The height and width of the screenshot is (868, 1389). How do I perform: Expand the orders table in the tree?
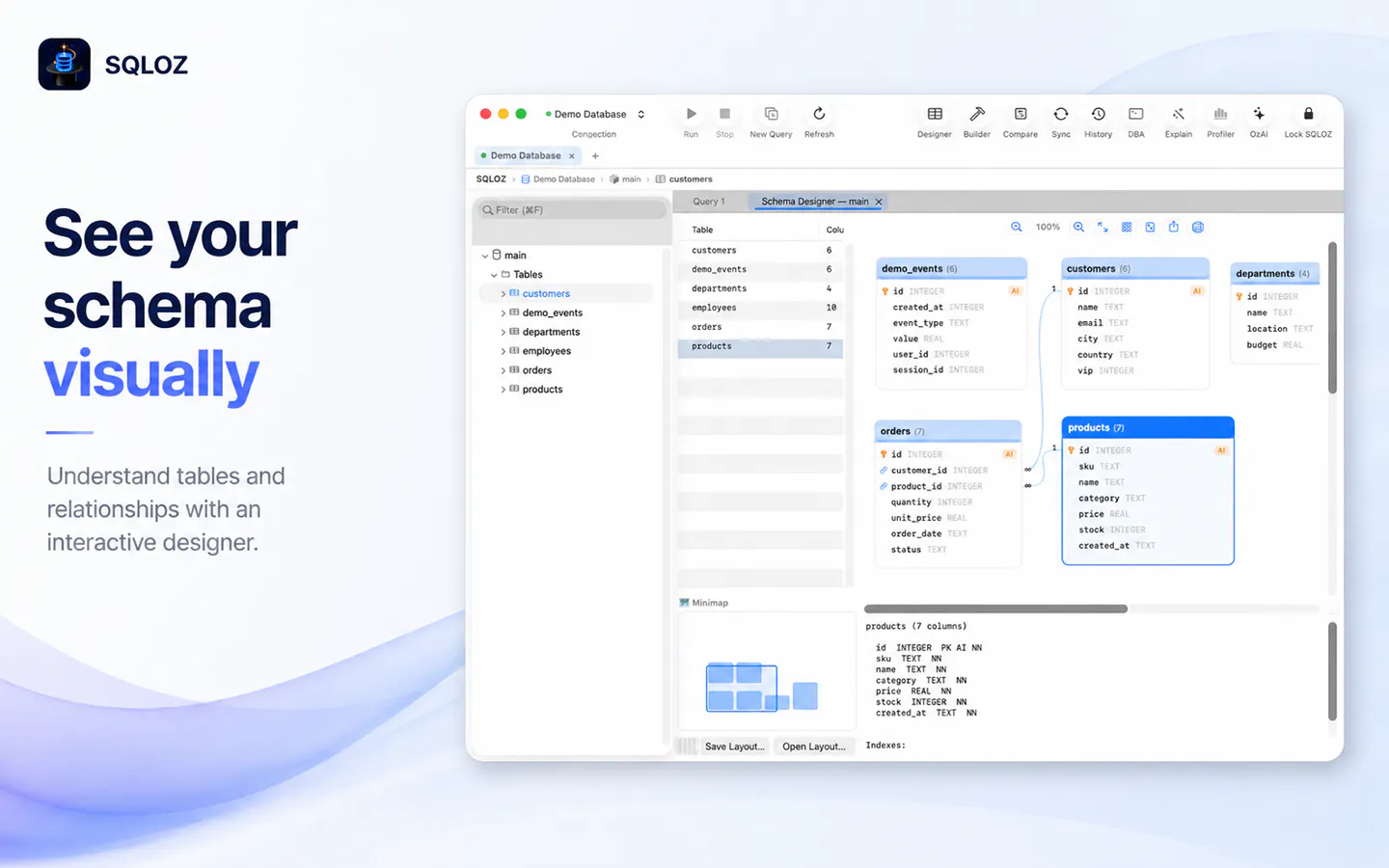504,370
